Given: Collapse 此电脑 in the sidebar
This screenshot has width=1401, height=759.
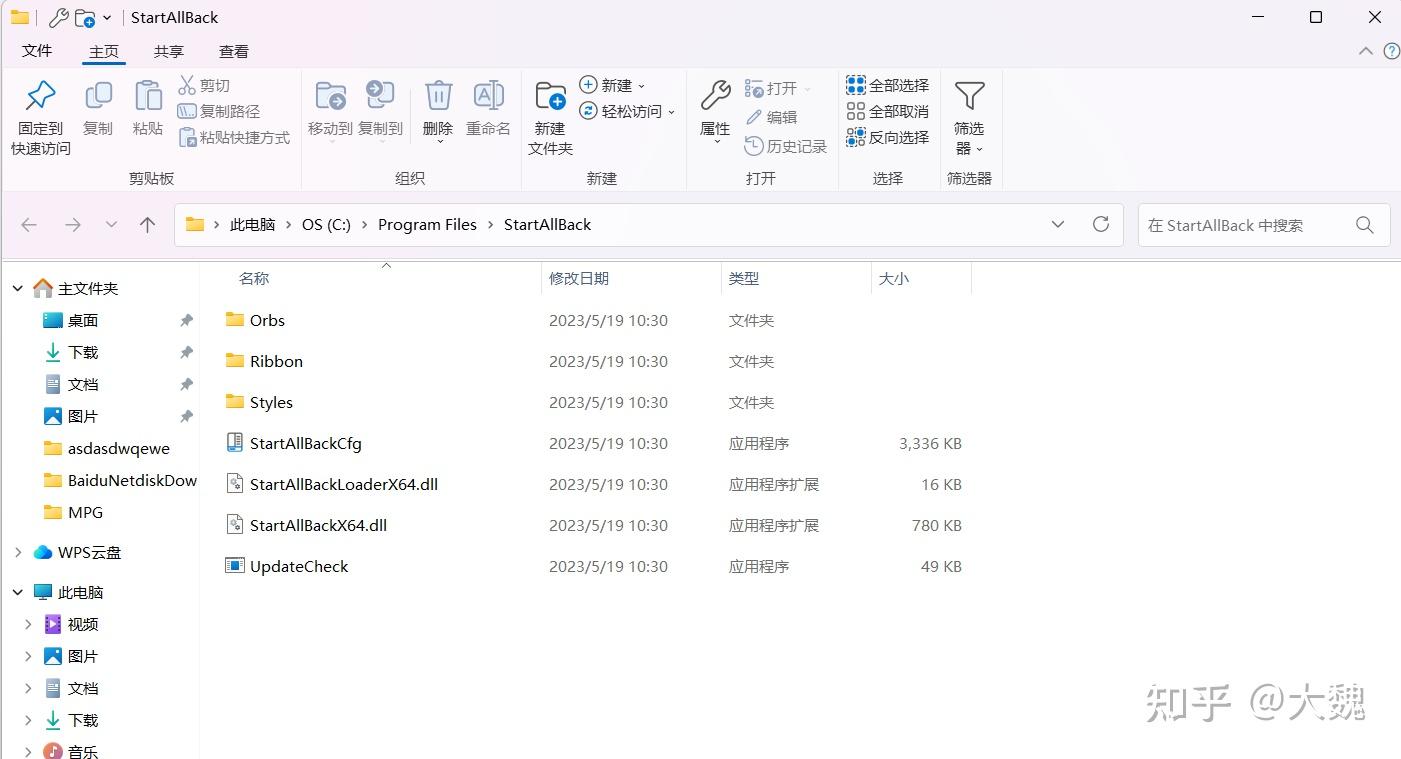Looking at the screenshot, I should [x=17, y=591].
